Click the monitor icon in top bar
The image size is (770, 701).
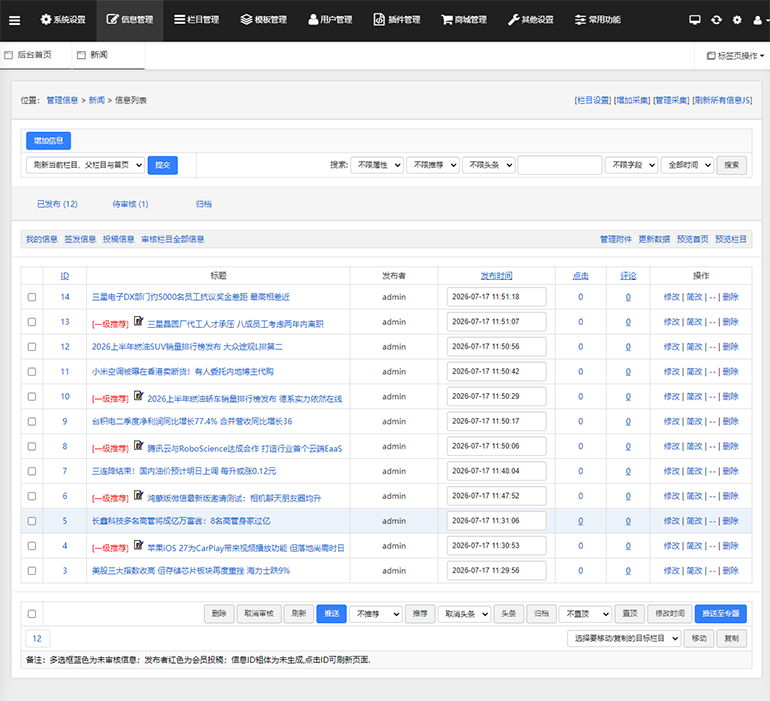tap(694, 20)
